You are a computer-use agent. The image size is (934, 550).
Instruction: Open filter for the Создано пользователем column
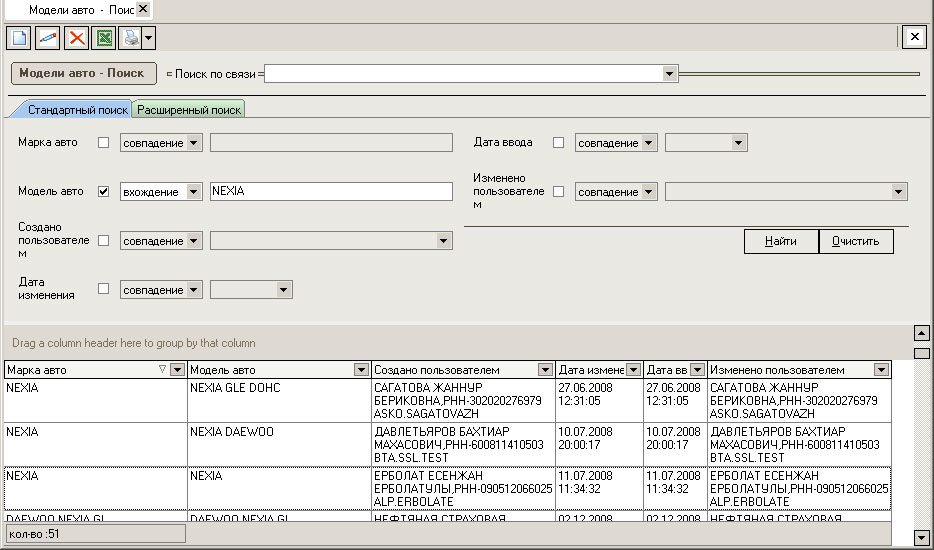click(x=545, y=370)
